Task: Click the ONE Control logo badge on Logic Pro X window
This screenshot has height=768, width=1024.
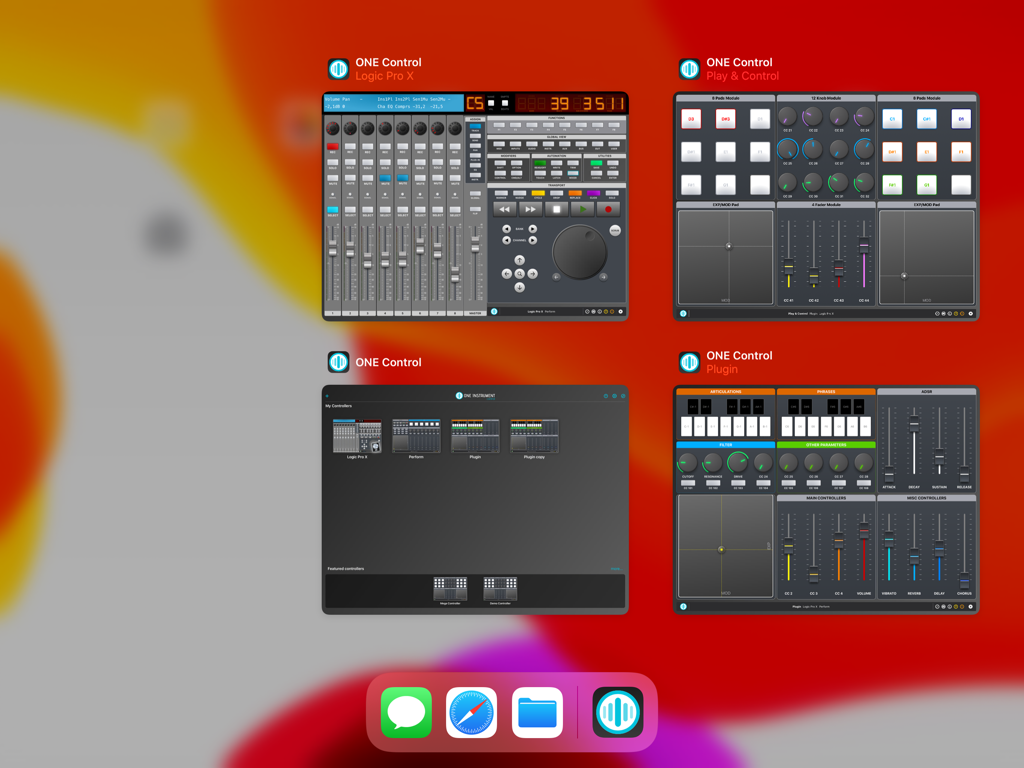Action: tap(339, 68)
